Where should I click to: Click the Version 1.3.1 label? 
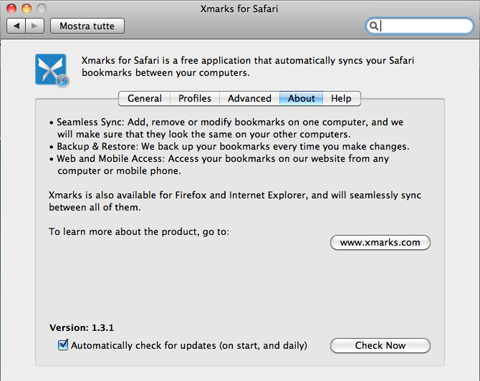click(82, 328)
